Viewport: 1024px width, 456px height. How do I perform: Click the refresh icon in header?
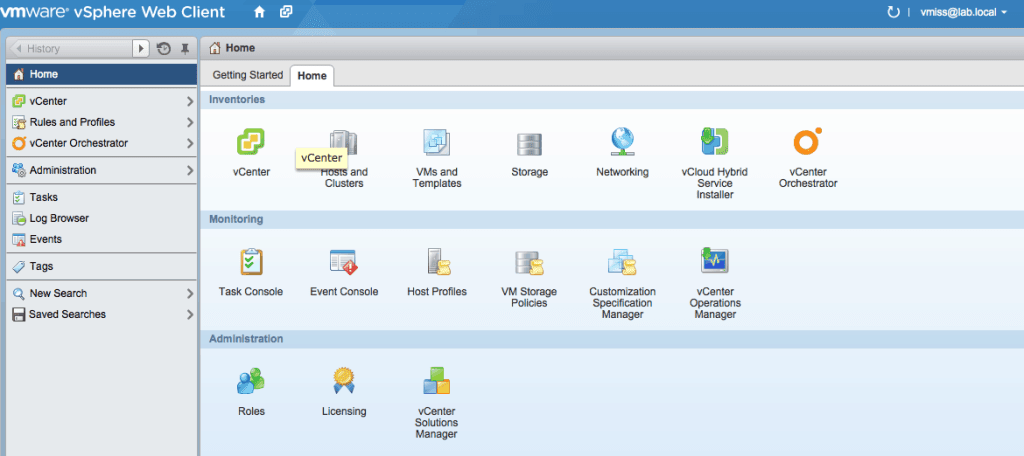pyautogui.click(x=893, y=12)
